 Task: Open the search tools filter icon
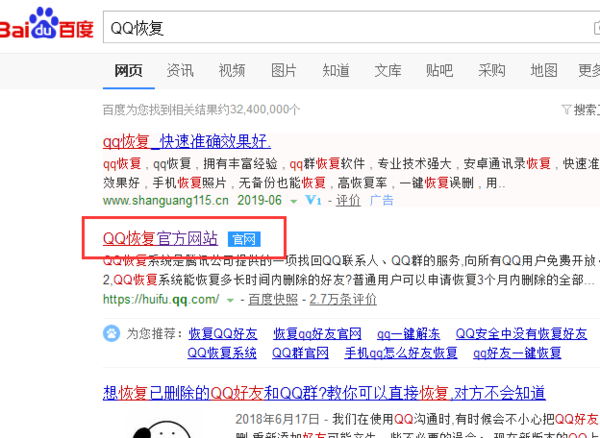coord(569,108)
